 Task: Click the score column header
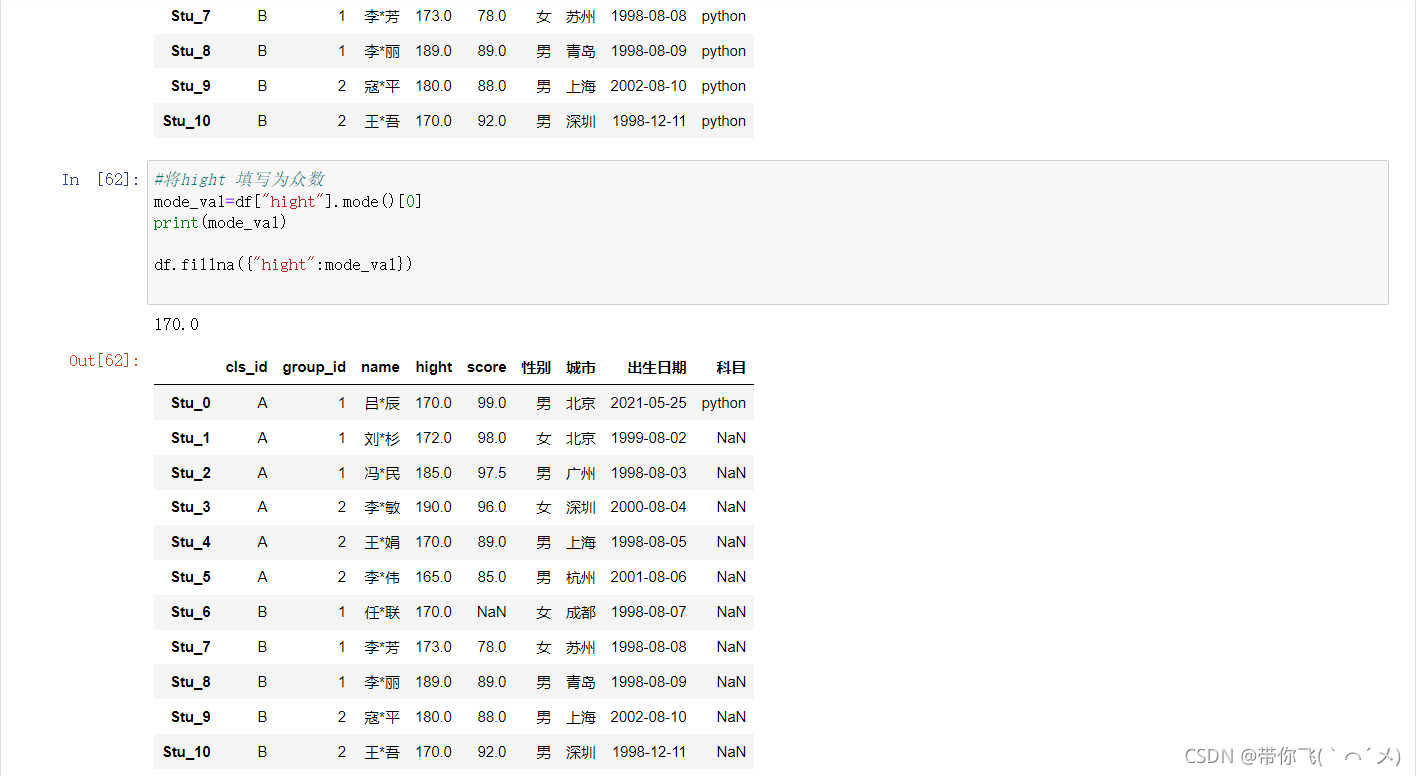[x=487, y=367]
